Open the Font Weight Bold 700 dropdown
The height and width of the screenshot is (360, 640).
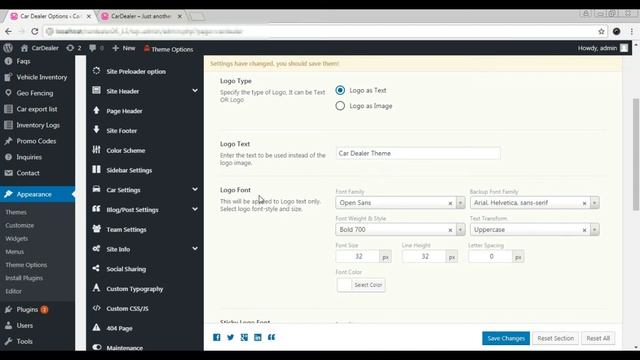[x=400, y=229]
